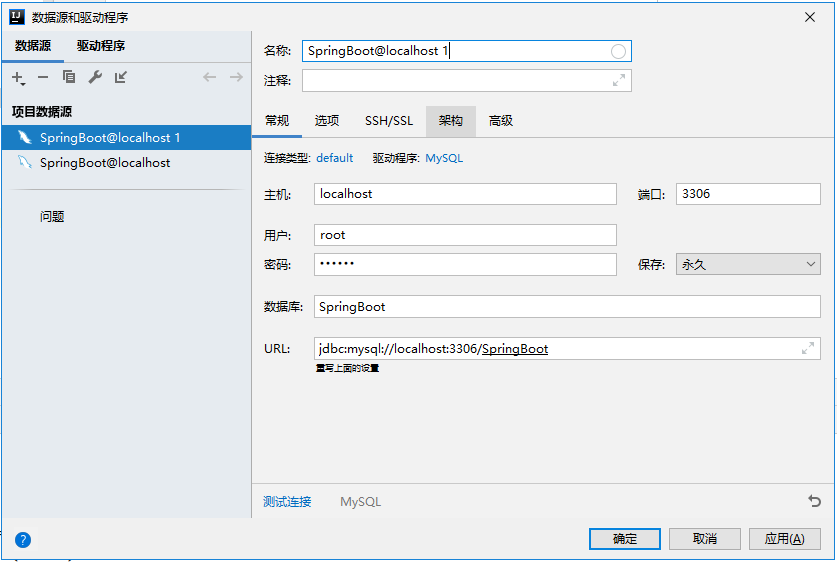Image resolution: width=837 pixels, height=562 pixels.
Task: Click the 端口 field containing 3306
Action: click(x=748, y=194)
